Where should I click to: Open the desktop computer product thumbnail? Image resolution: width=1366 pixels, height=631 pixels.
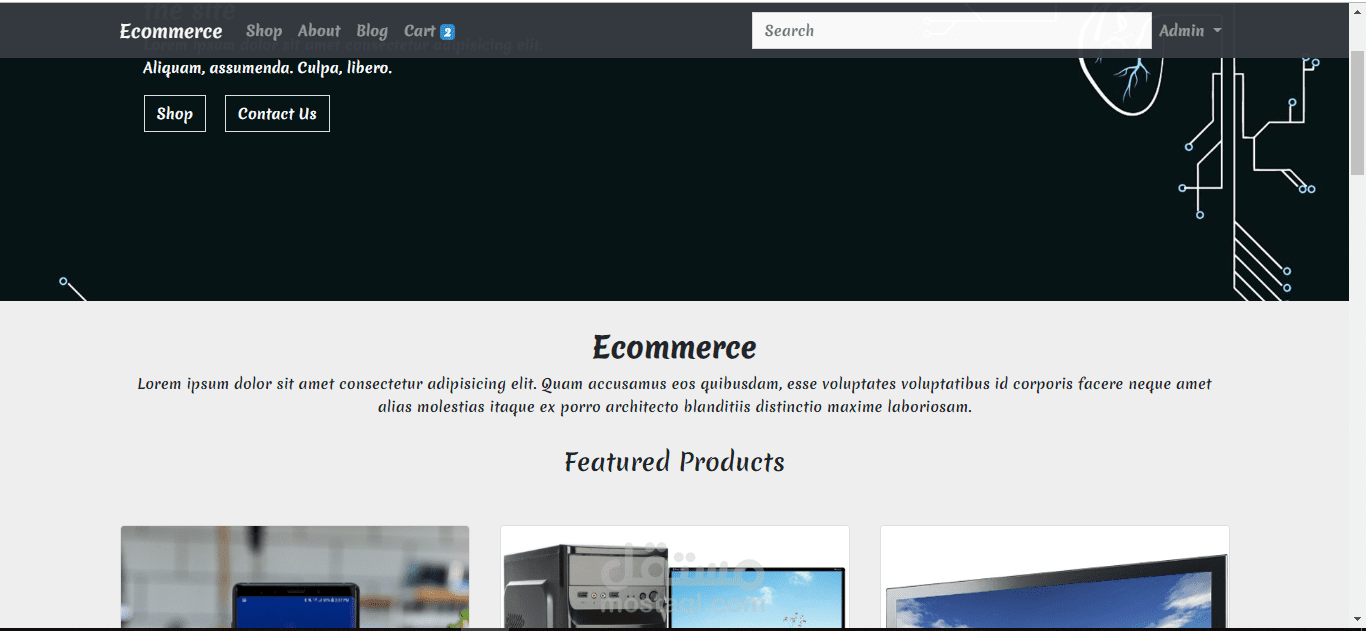[x=675, y=577]
